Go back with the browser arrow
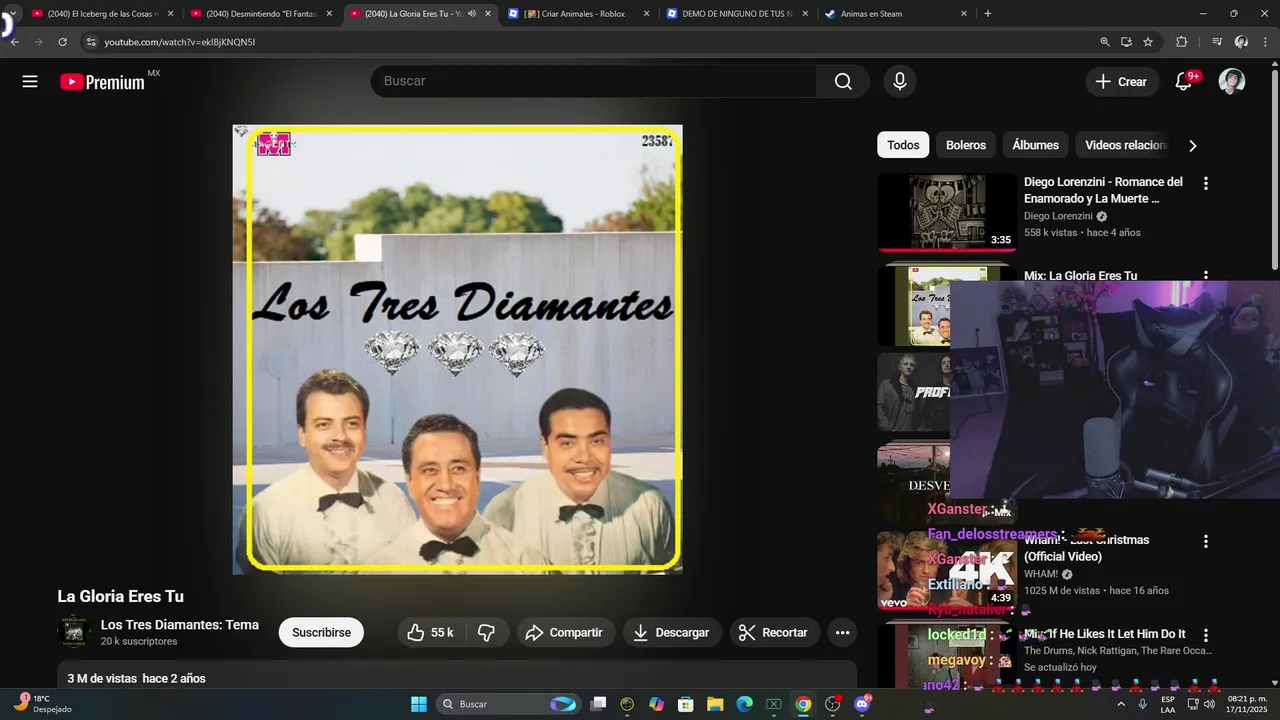 click(x=14, y=42)
